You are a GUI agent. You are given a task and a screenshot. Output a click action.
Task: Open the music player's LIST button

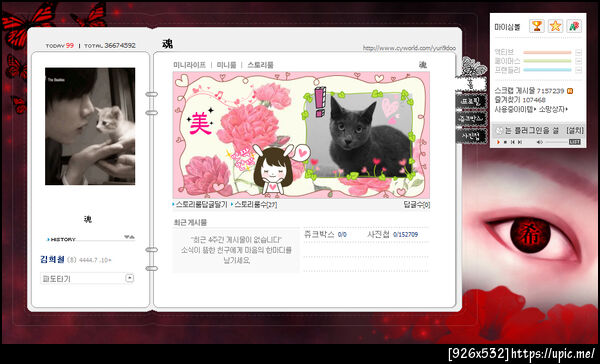(x=574, y=142)
